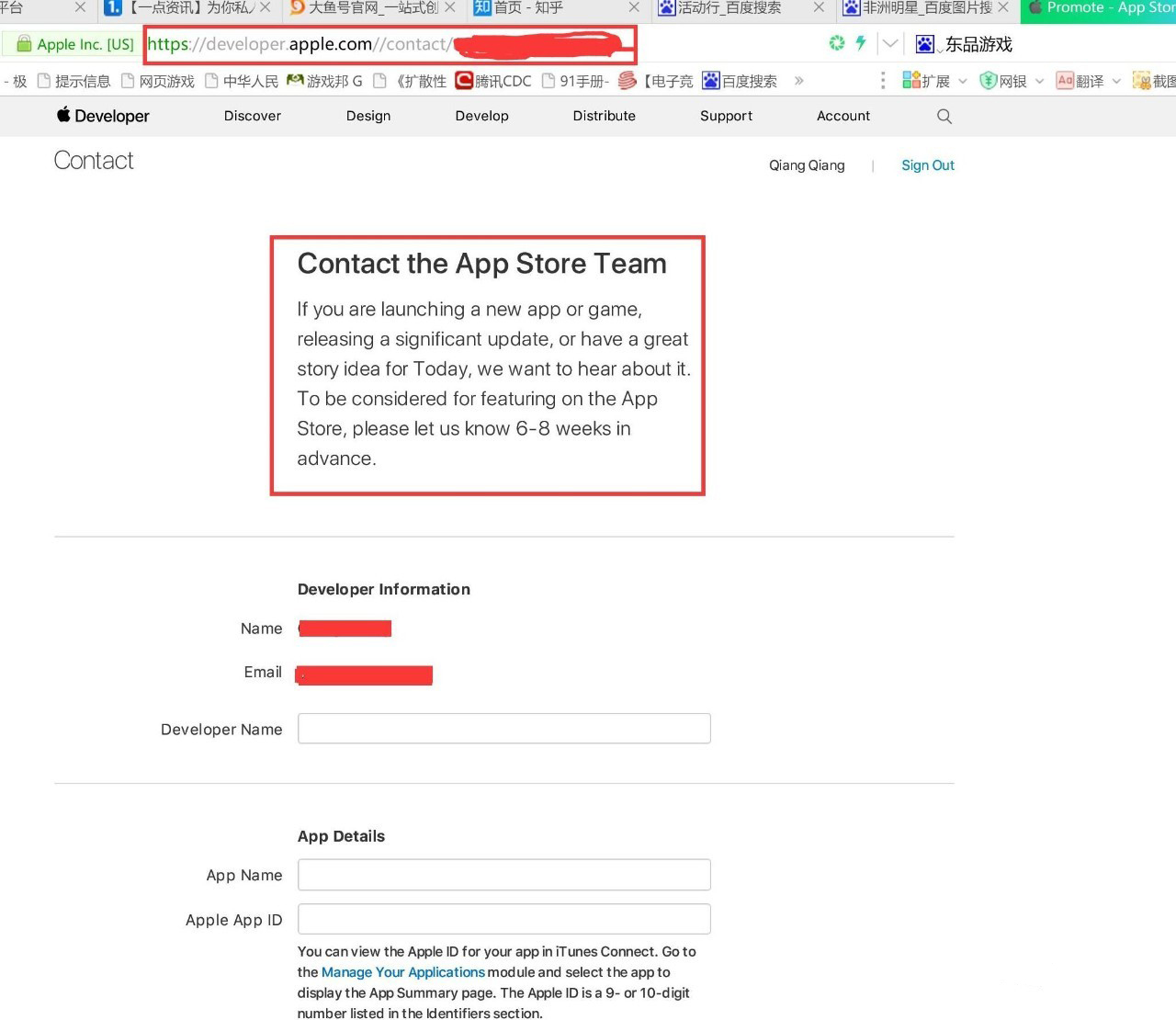
Task: Open the three-dot toolbar menu
Action: [883, 81]
